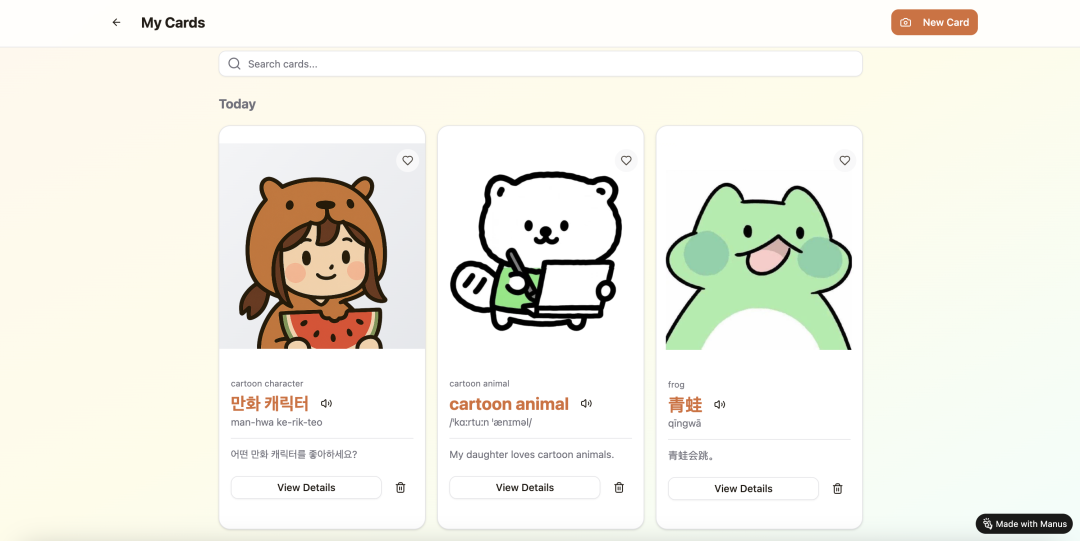The image size is (1080, 541).
Task: Click the back arrow beside My Cards
Action: 116,22
